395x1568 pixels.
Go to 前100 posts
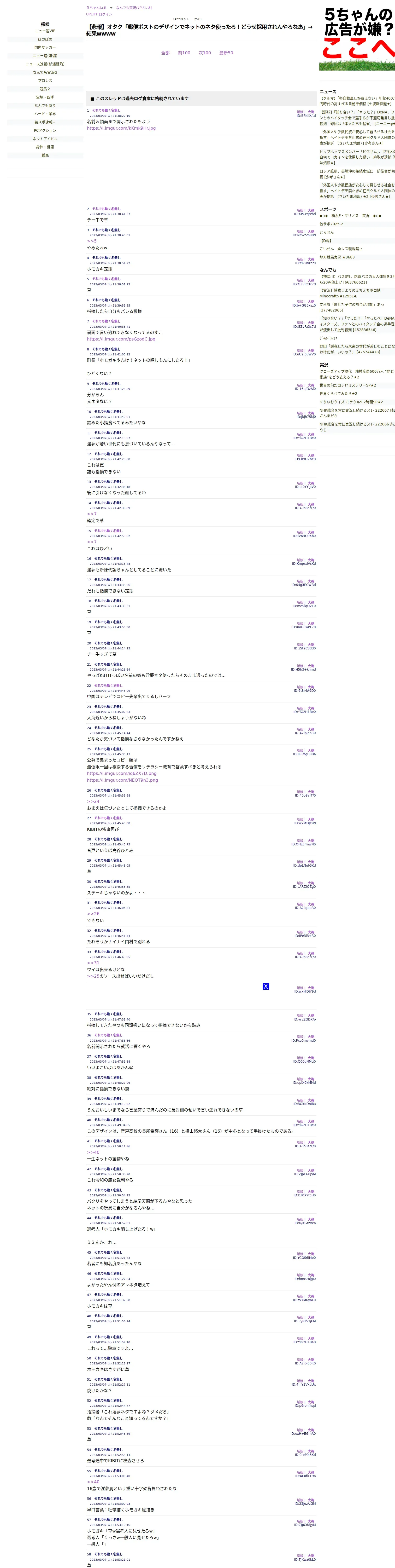184,53
